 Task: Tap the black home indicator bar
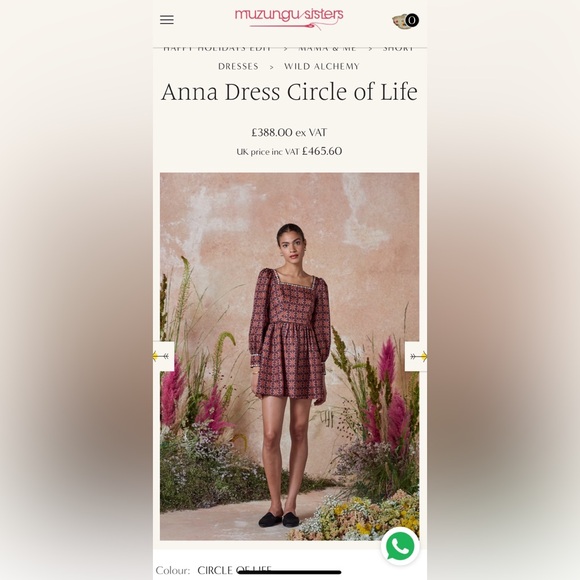tap(289, 572)
